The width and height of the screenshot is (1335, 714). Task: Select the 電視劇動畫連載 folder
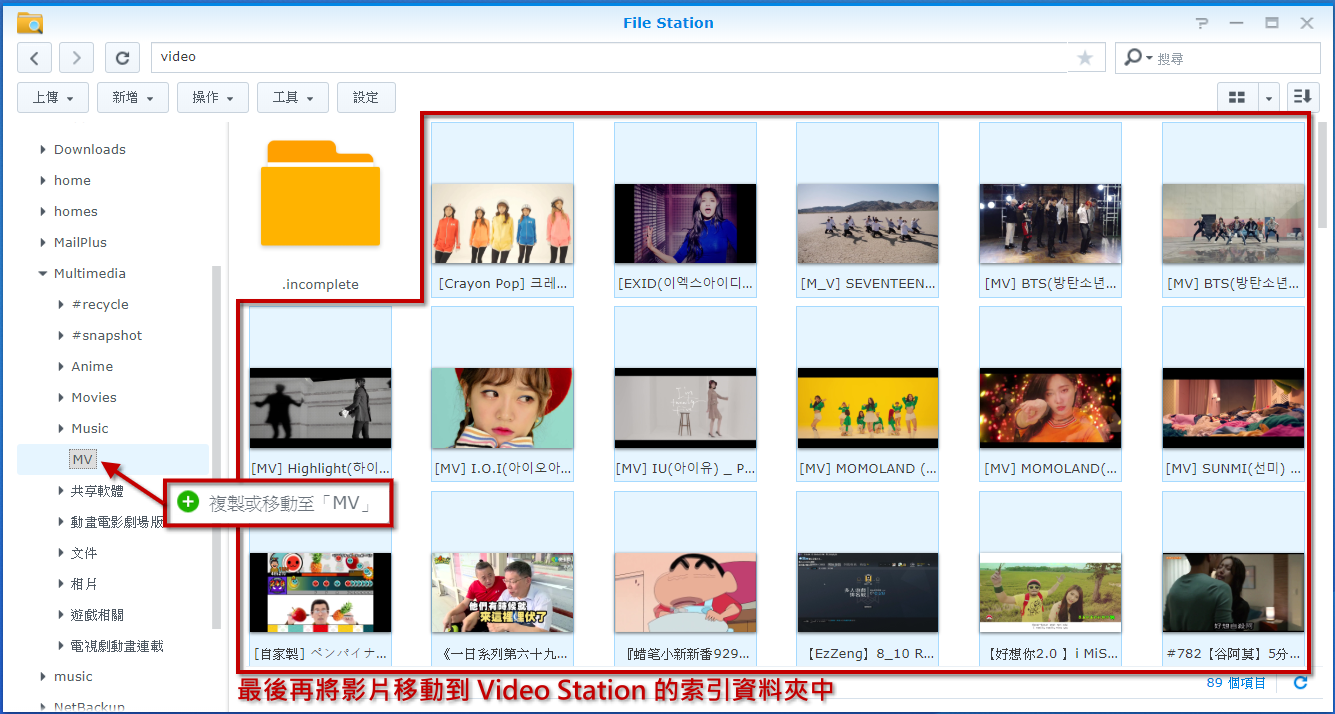point(117,646)
